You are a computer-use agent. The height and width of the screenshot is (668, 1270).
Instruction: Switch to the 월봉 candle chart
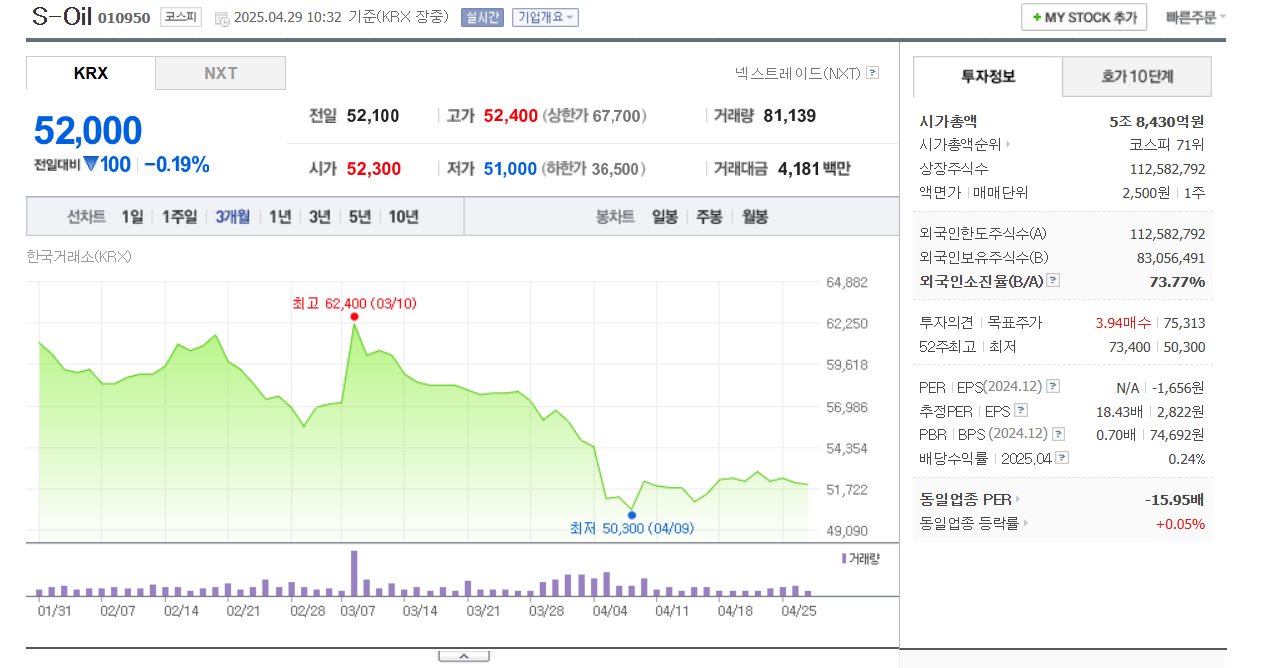pyautogui.click(x=755, y=216)
